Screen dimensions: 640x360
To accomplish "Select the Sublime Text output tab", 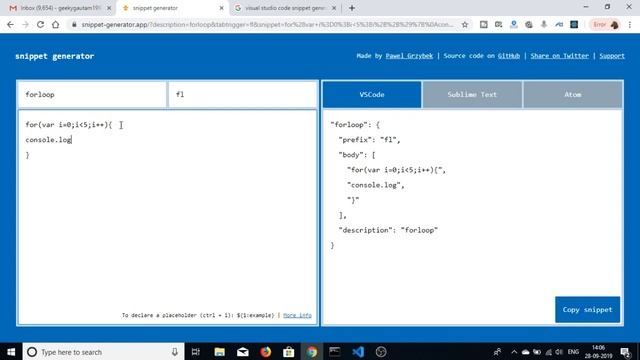I will click(x=472, y=94).
